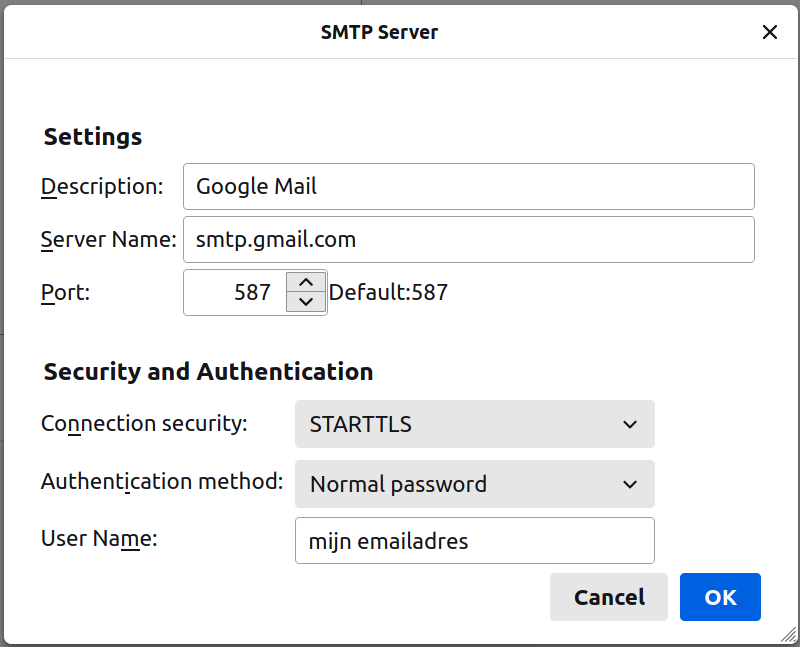Click the User Name input field

(474, 540)
